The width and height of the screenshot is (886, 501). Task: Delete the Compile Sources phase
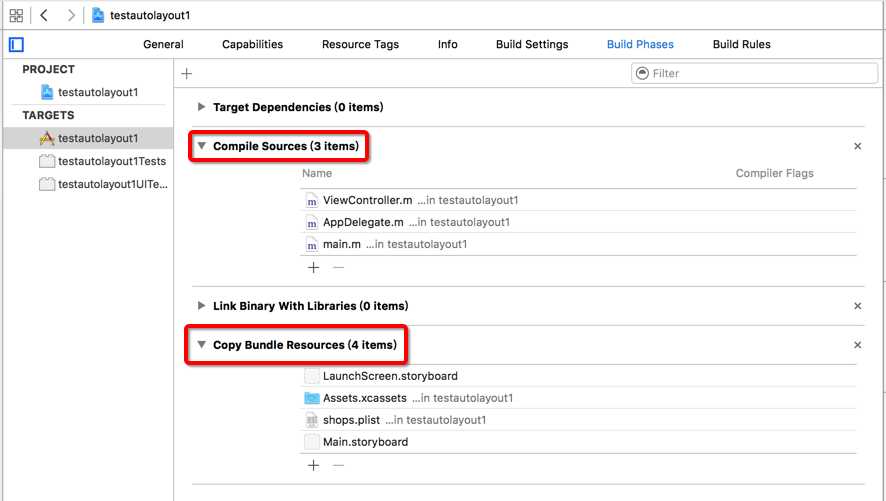[x=857, y=146]
